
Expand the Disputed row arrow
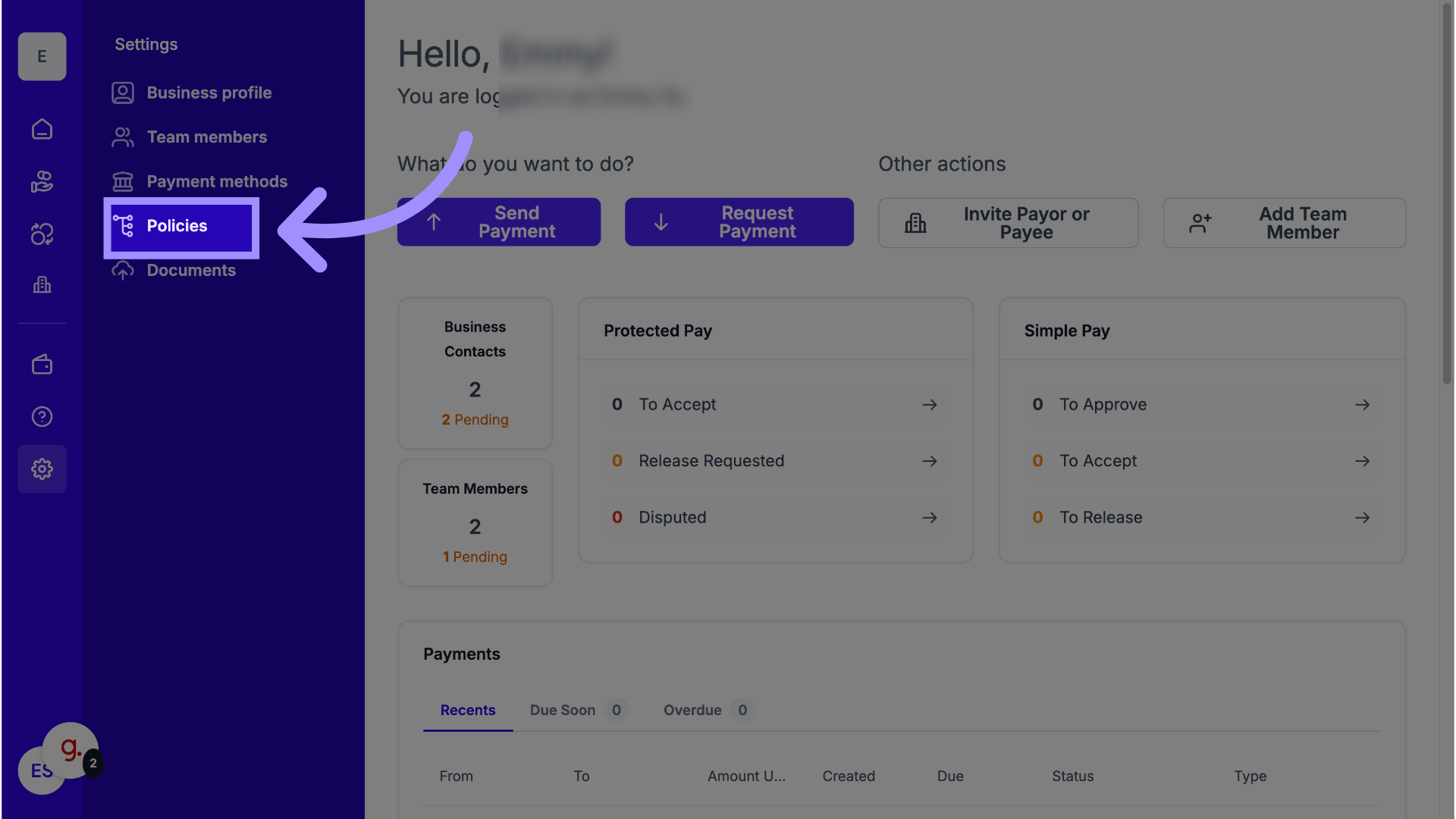[930, 518]
